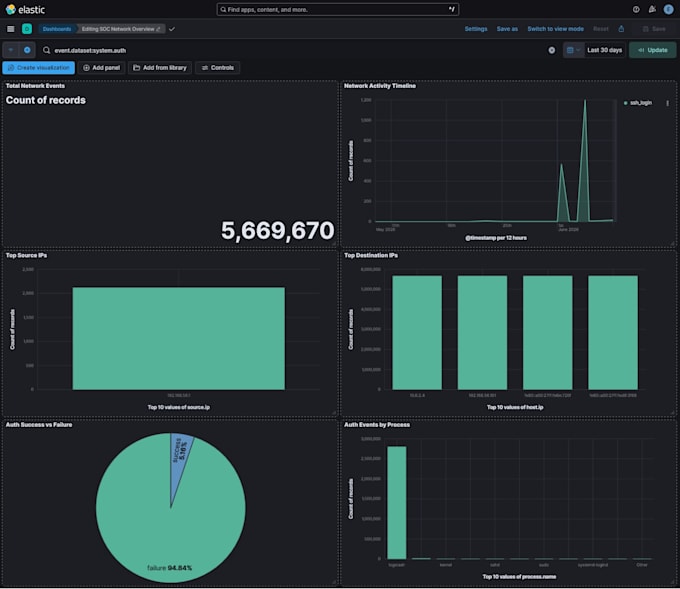
Task: Open the help menu icon
Action: tap(636, 9)
